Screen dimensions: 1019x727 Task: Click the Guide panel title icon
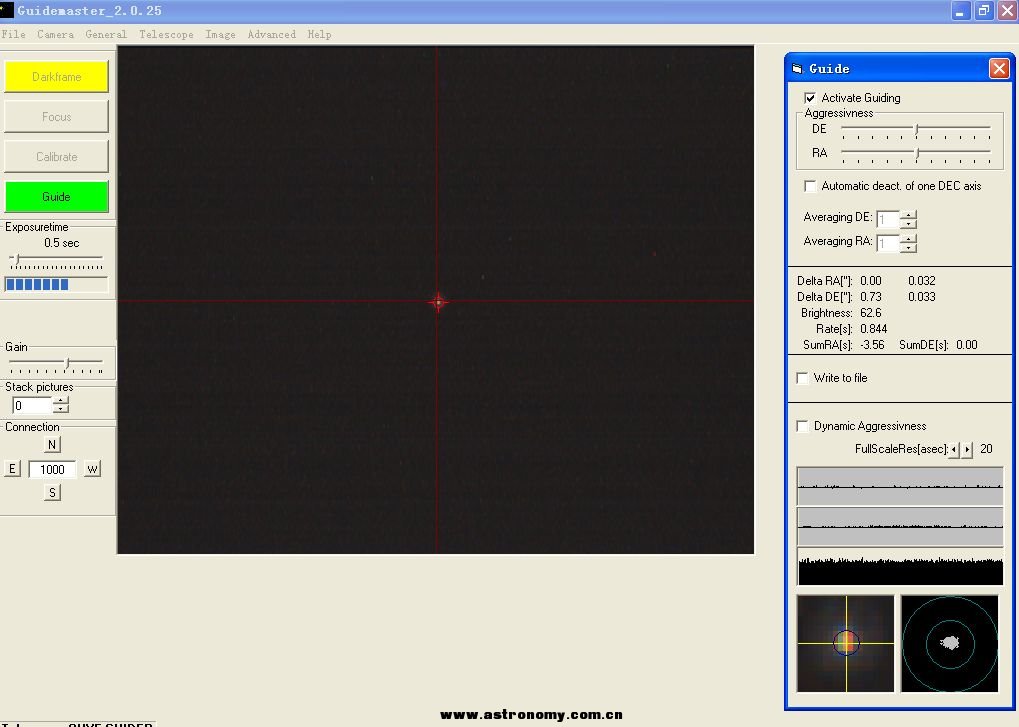(797, 68)
